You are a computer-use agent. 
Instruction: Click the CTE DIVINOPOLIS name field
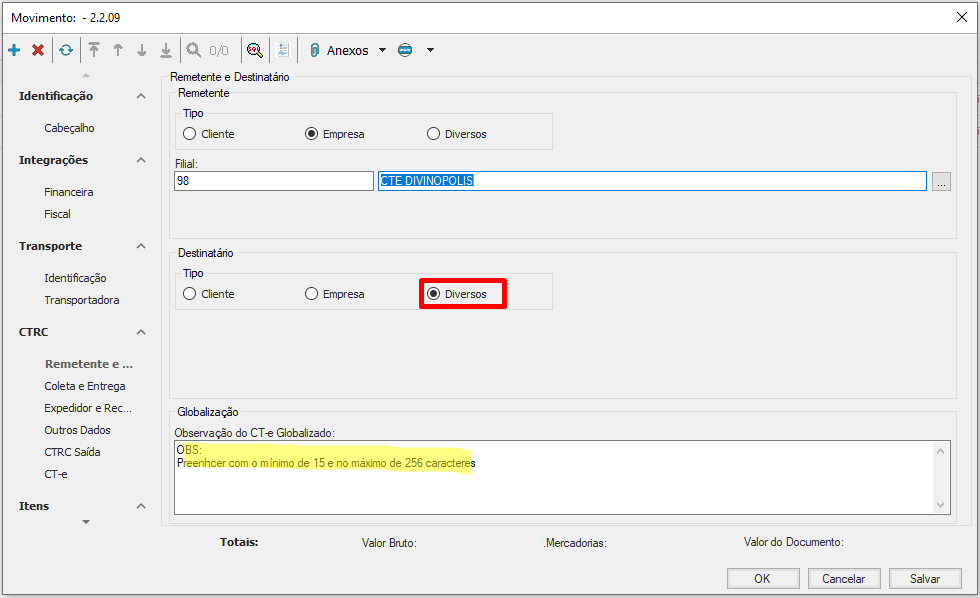tap(652, 181)
